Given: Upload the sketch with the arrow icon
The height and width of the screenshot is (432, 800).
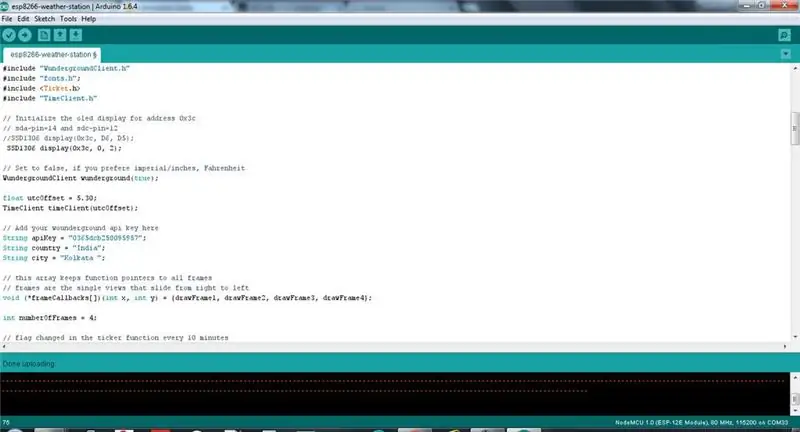Looking at the screenshot, I should pos(24,35).
